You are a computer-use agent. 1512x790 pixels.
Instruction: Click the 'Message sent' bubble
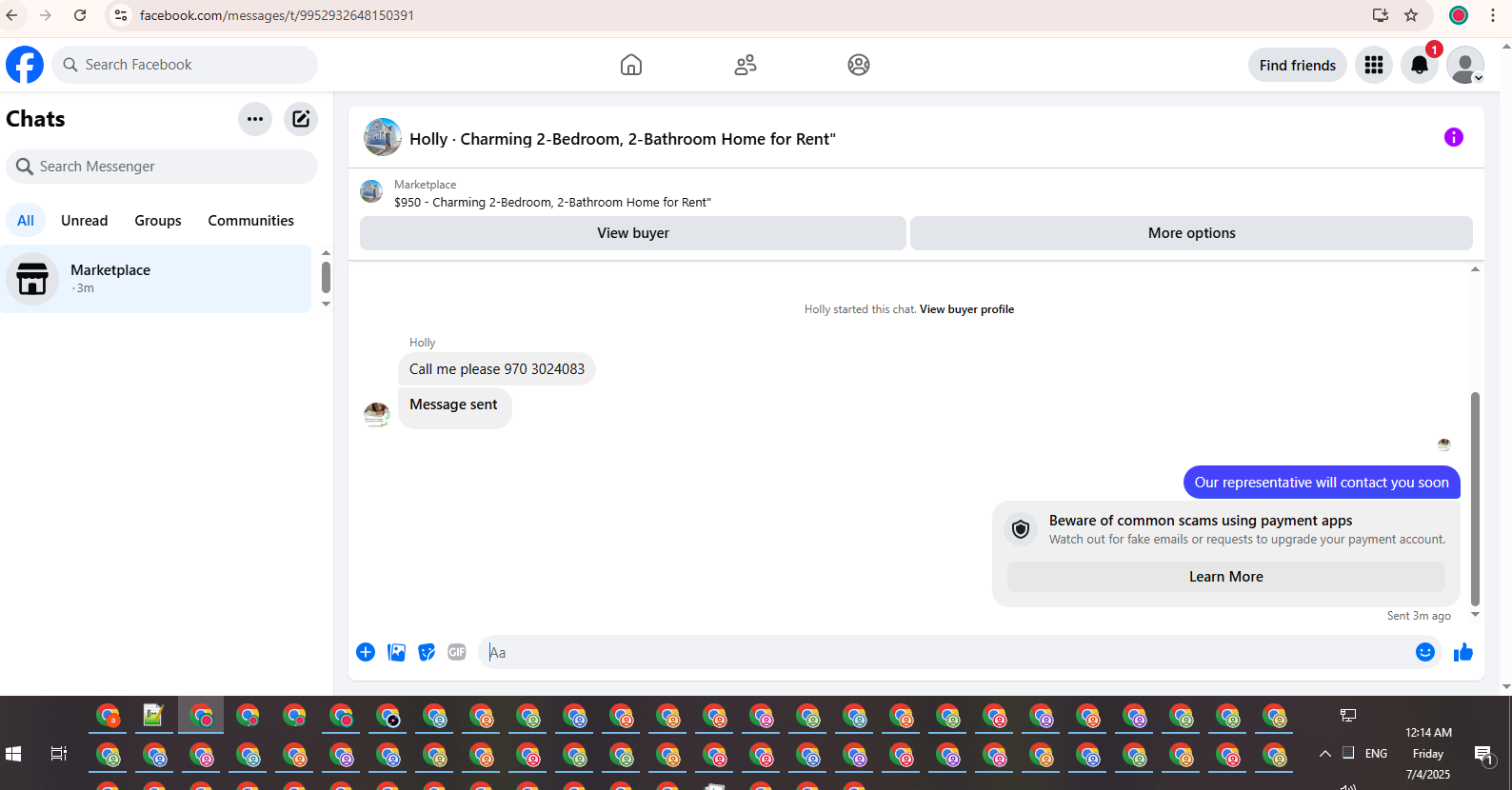[x=454, y=407]
